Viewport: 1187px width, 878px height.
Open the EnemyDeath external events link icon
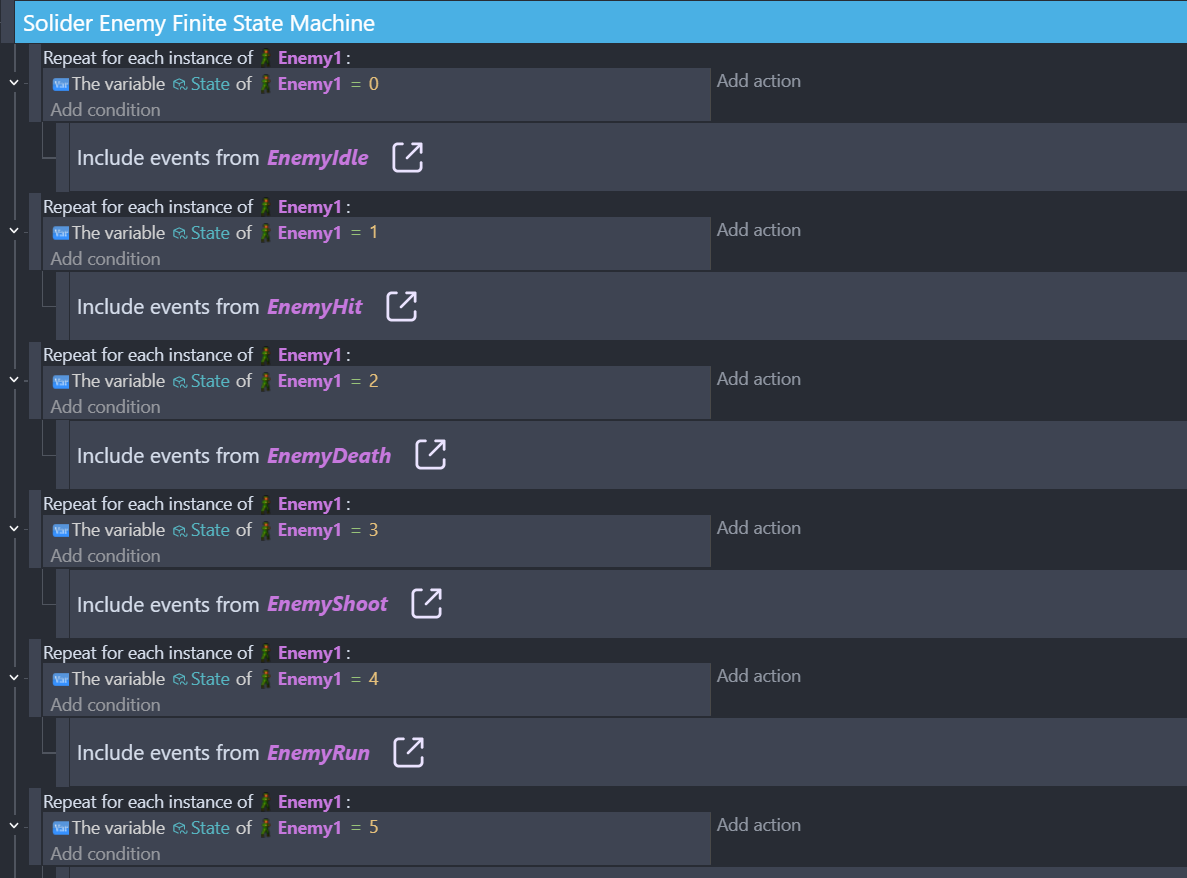coord(430,454)
